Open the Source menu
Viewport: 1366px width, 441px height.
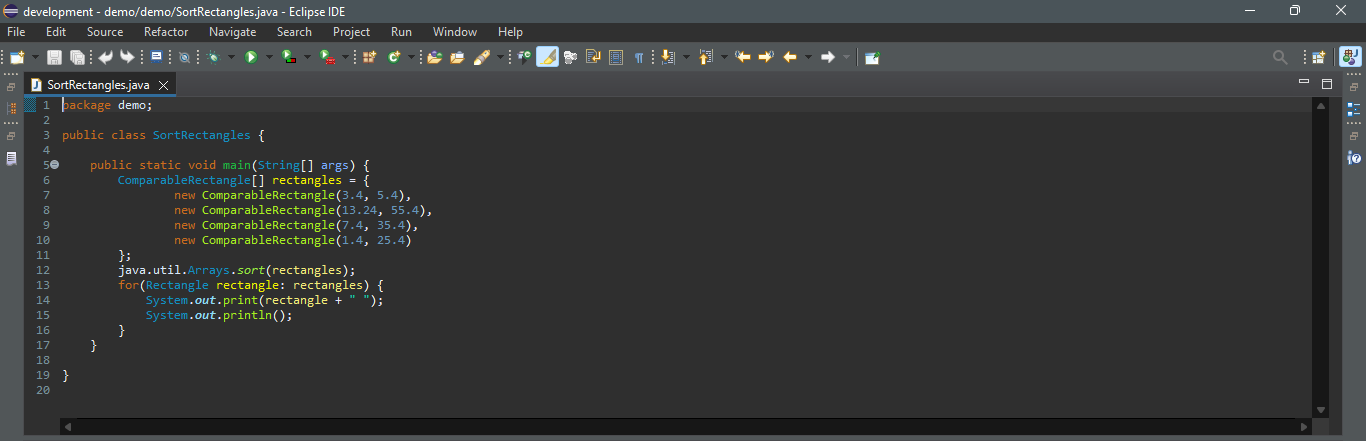[105, 32]
